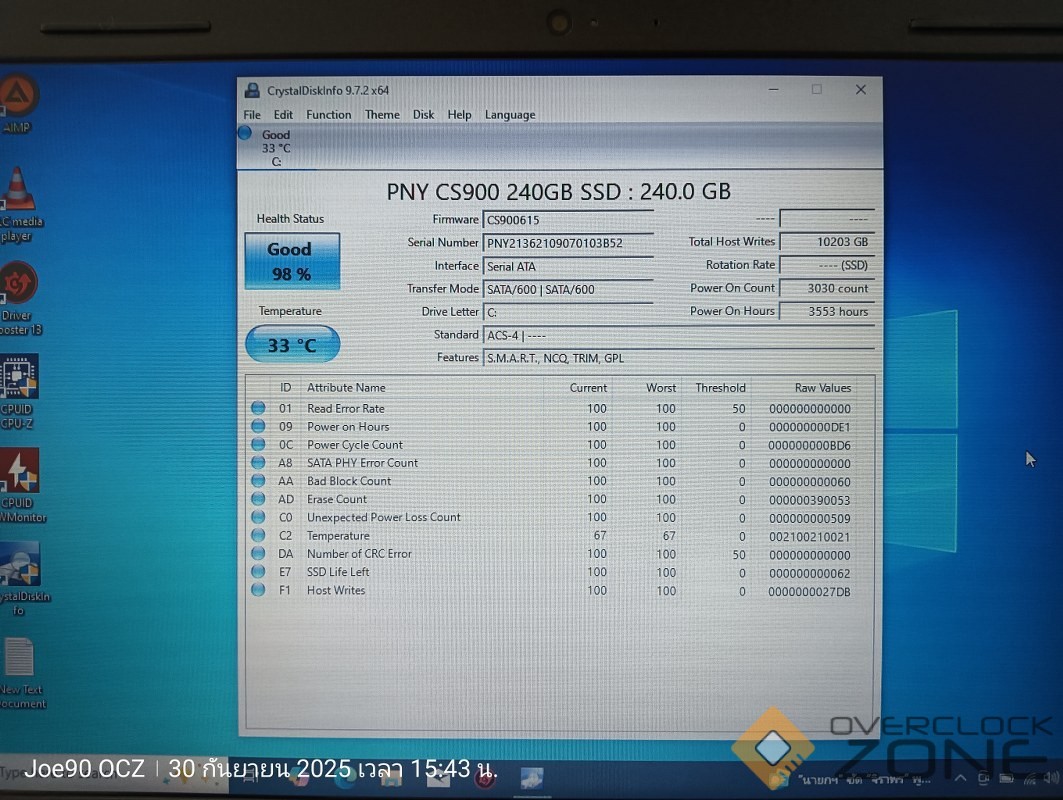Open the Theme menu

(382, 115)
